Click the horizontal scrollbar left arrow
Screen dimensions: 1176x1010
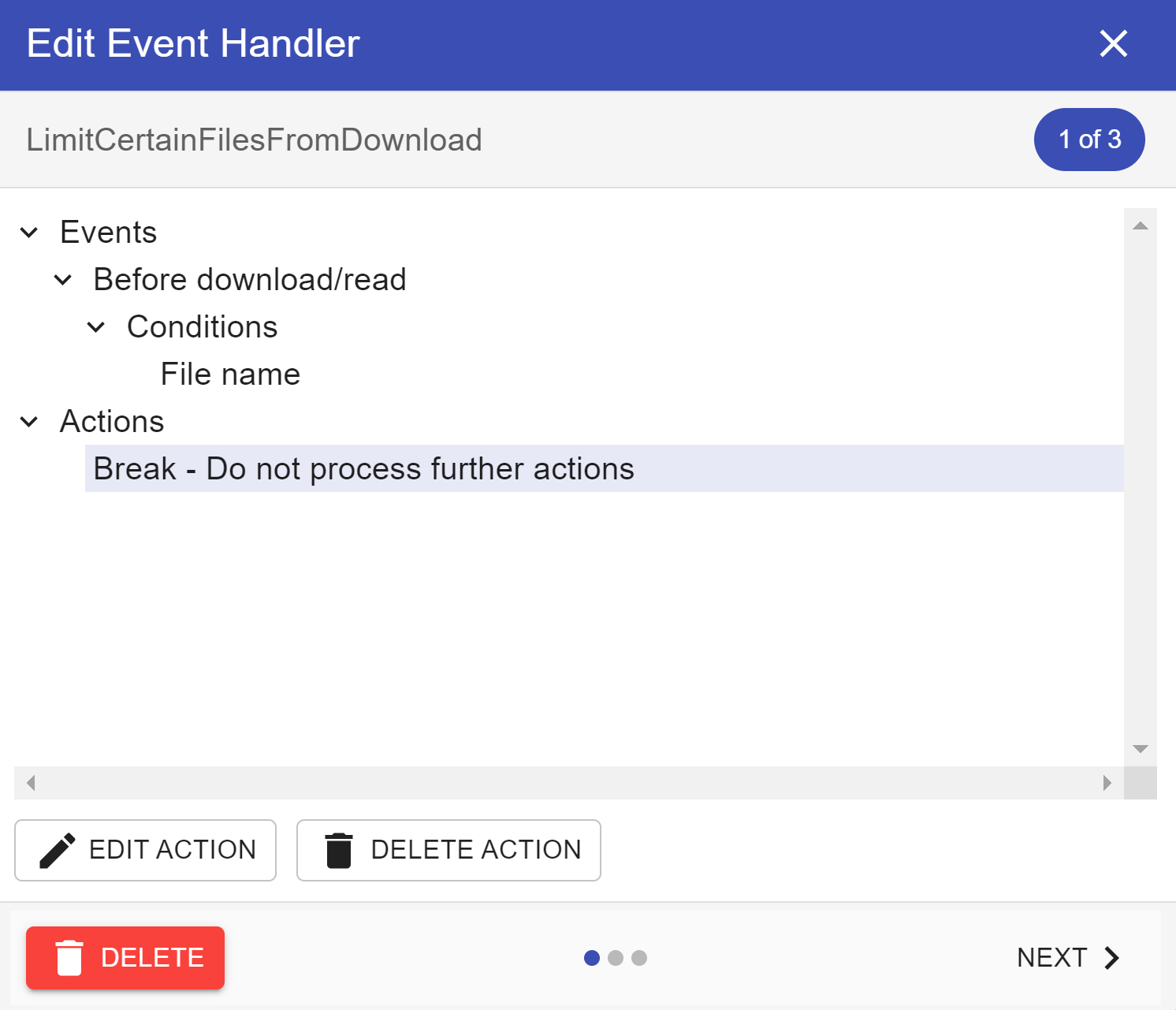point(31,782)
